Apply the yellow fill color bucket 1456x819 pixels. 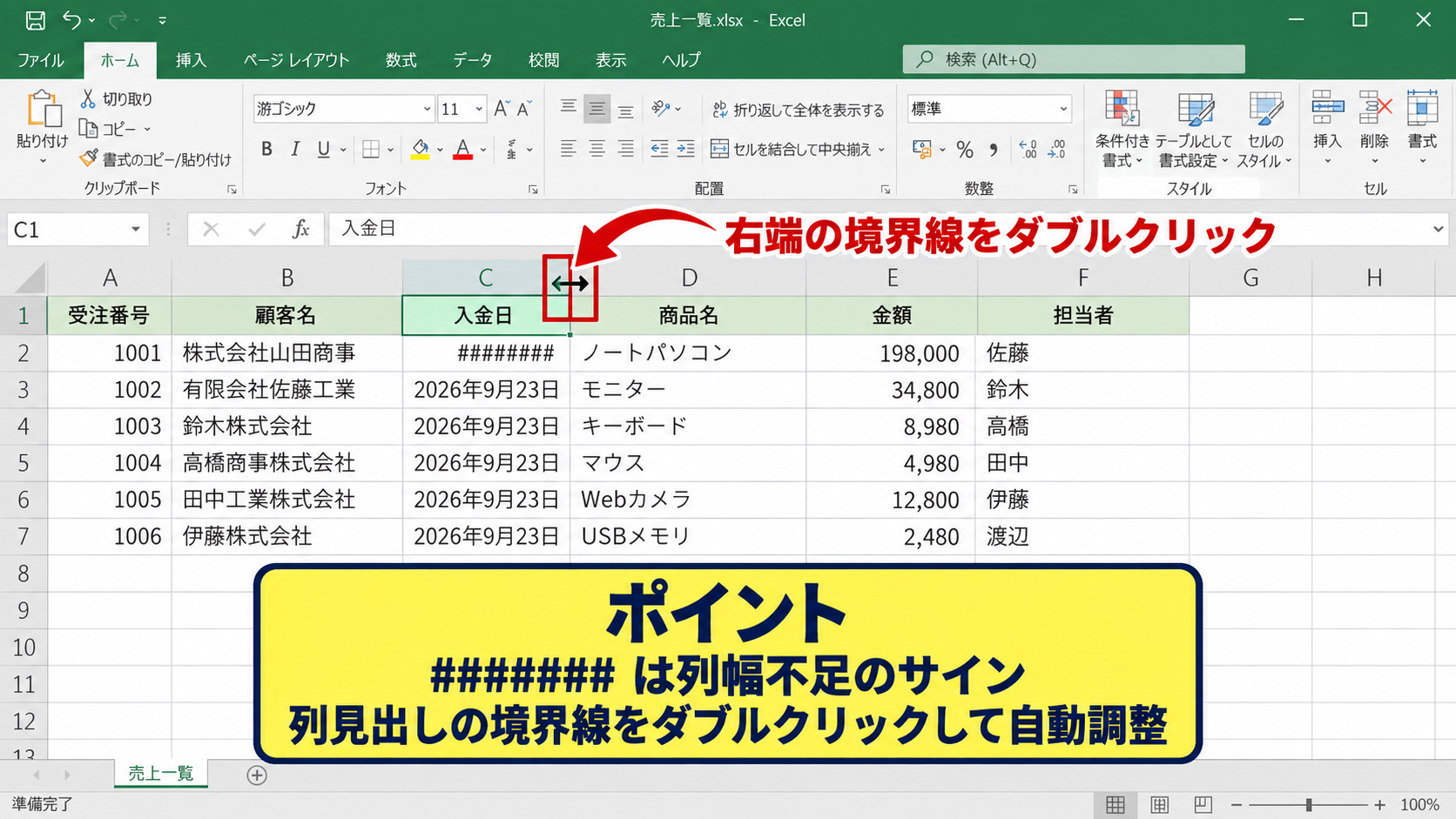coord(421,150)
